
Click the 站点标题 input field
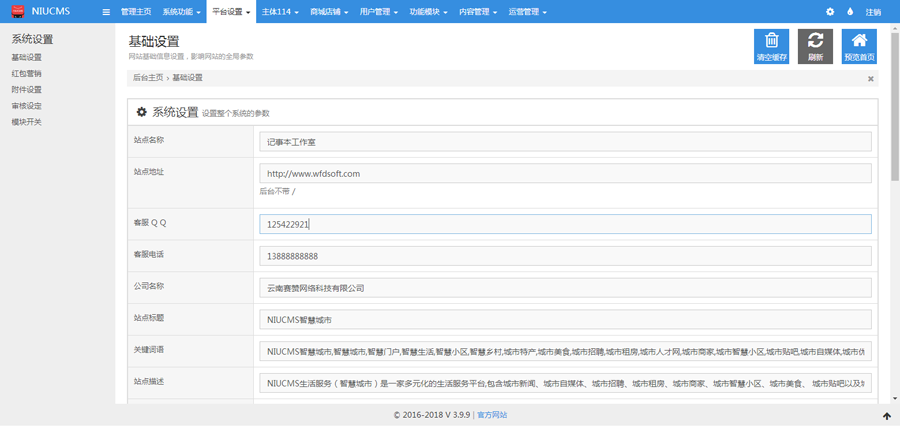(565, 320)
